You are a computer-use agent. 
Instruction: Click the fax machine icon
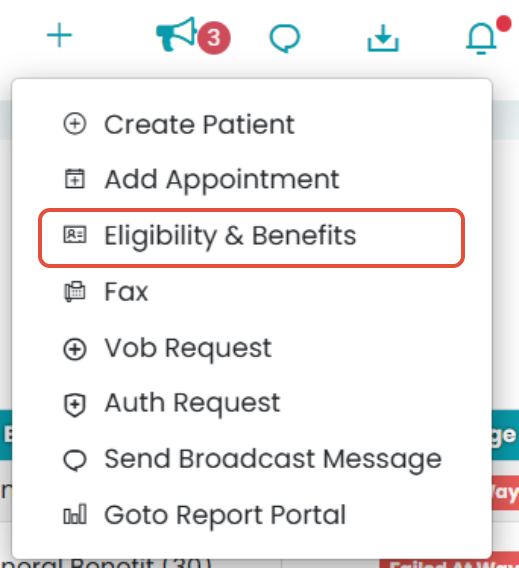point(75,291)
